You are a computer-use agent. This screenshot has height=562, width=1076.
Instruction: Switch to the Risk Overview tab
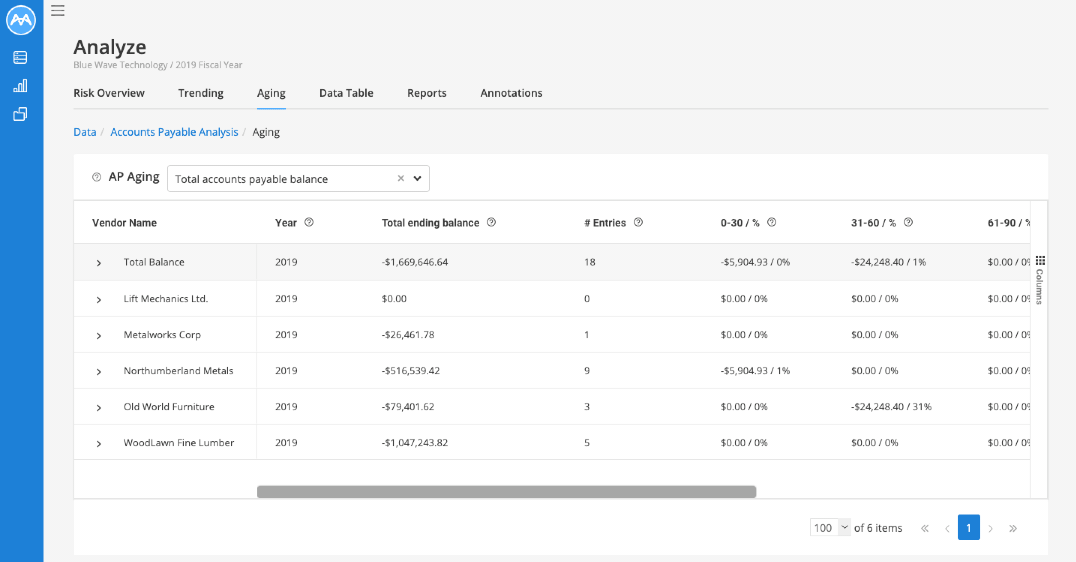tap(109, 93)
